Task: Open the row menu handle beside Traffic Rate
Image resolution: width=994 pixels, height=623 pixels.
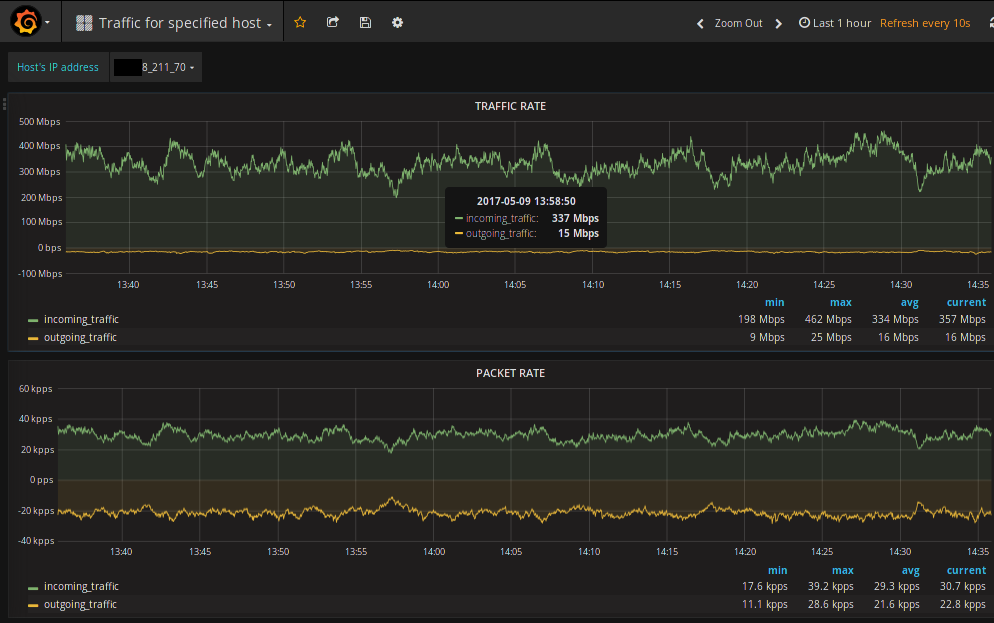Action: click(x=4, y=102)
